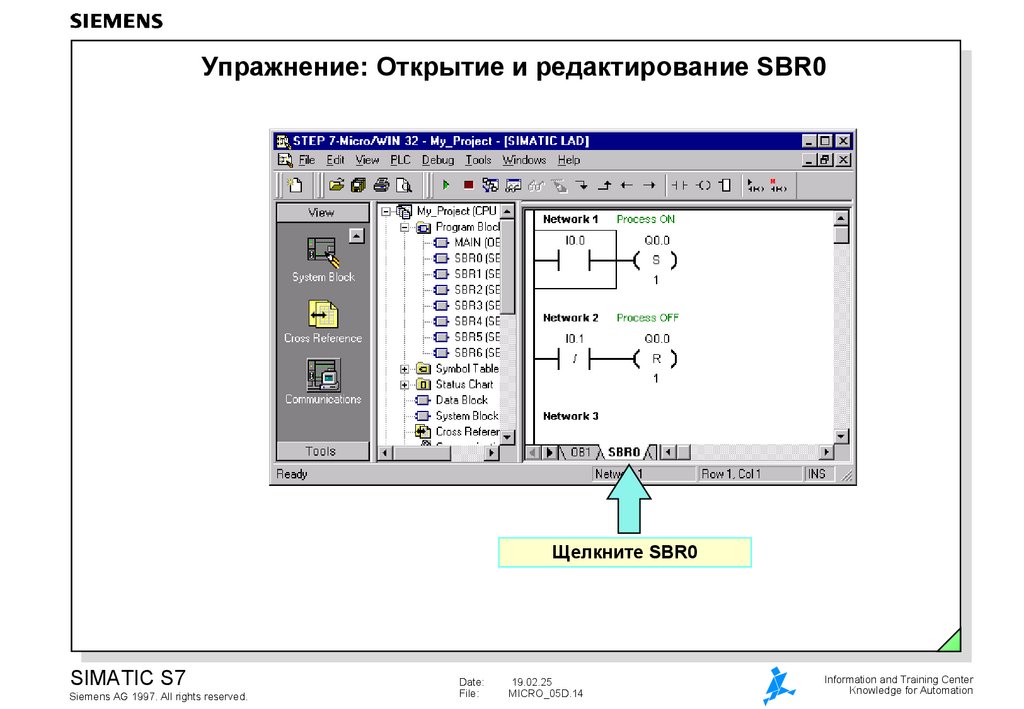This screenshot has height=709, width=1024.
Task: Click the Compile toolbar icon next to Stop
Action: click(x=490, y=185)
